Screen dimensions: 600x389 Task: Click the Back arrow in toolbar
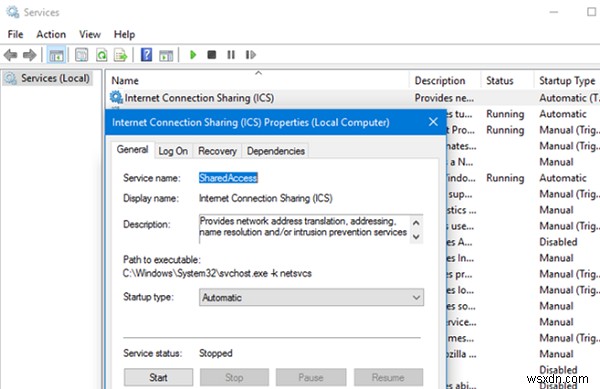[11, 55]
